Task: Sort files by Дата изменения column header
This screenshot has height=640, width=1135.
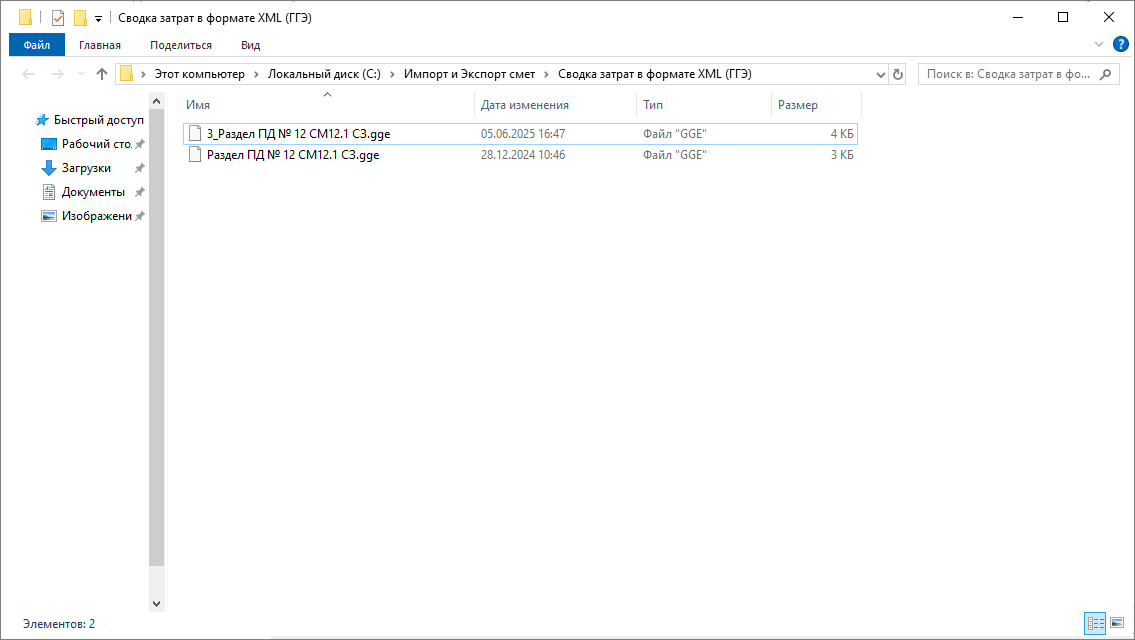Action: [525, 105]
